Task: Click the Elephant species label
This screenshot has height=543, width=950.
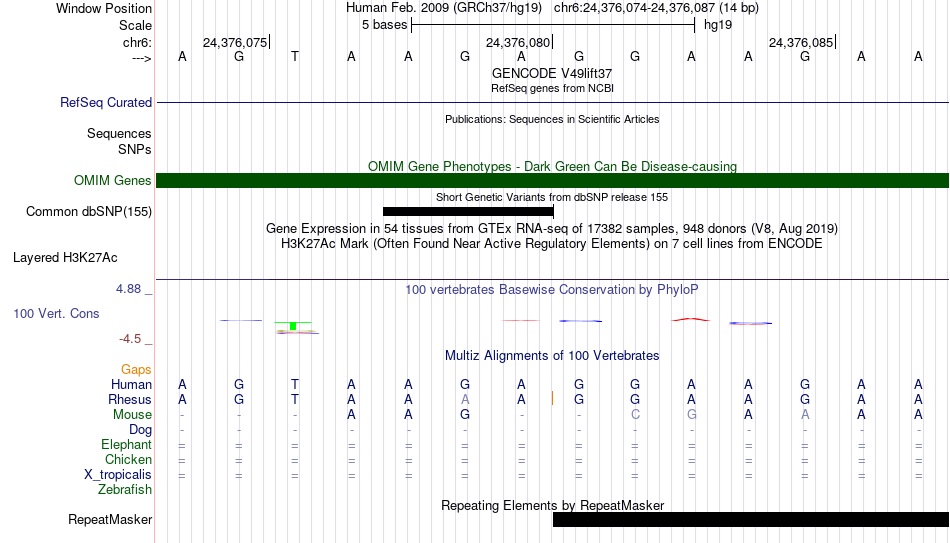Action: 127,445
